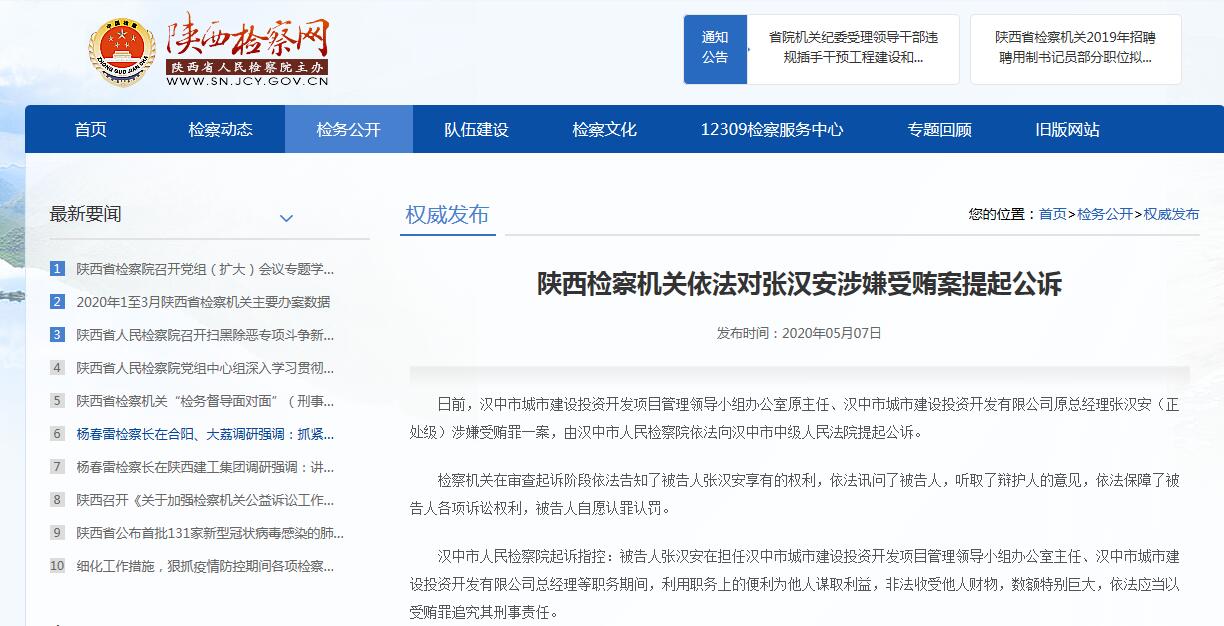Collapse the 最新要闻 list chevron
This screenshot has width=1224, height=626.
point(287,217)
